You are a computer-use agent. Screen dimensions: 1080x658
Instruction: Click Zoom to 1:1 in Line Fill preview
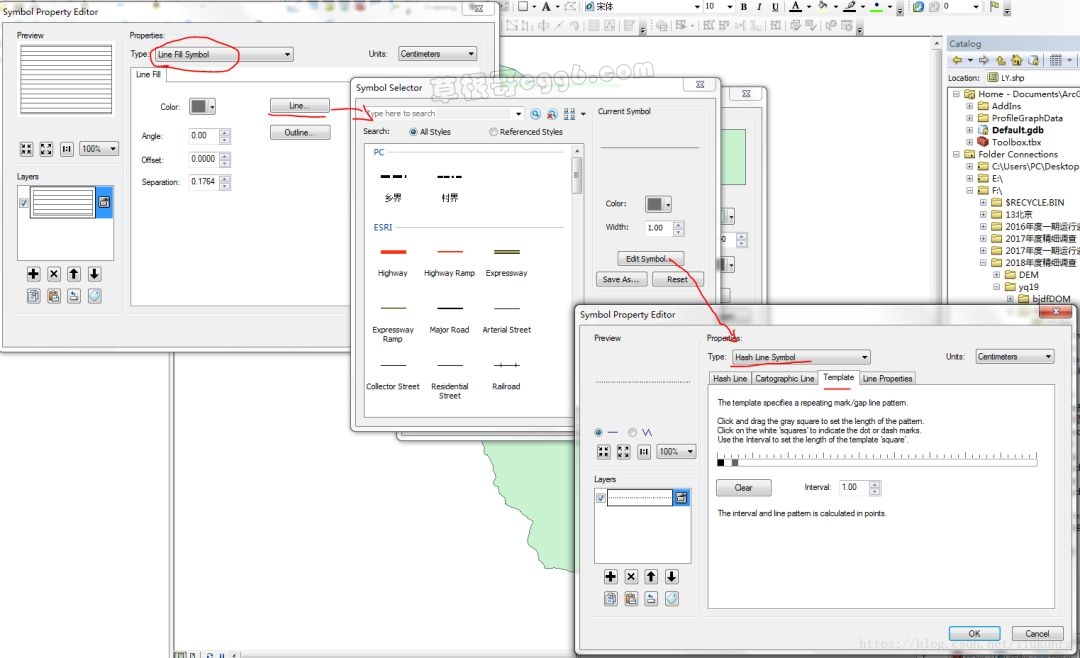[66, 149]
